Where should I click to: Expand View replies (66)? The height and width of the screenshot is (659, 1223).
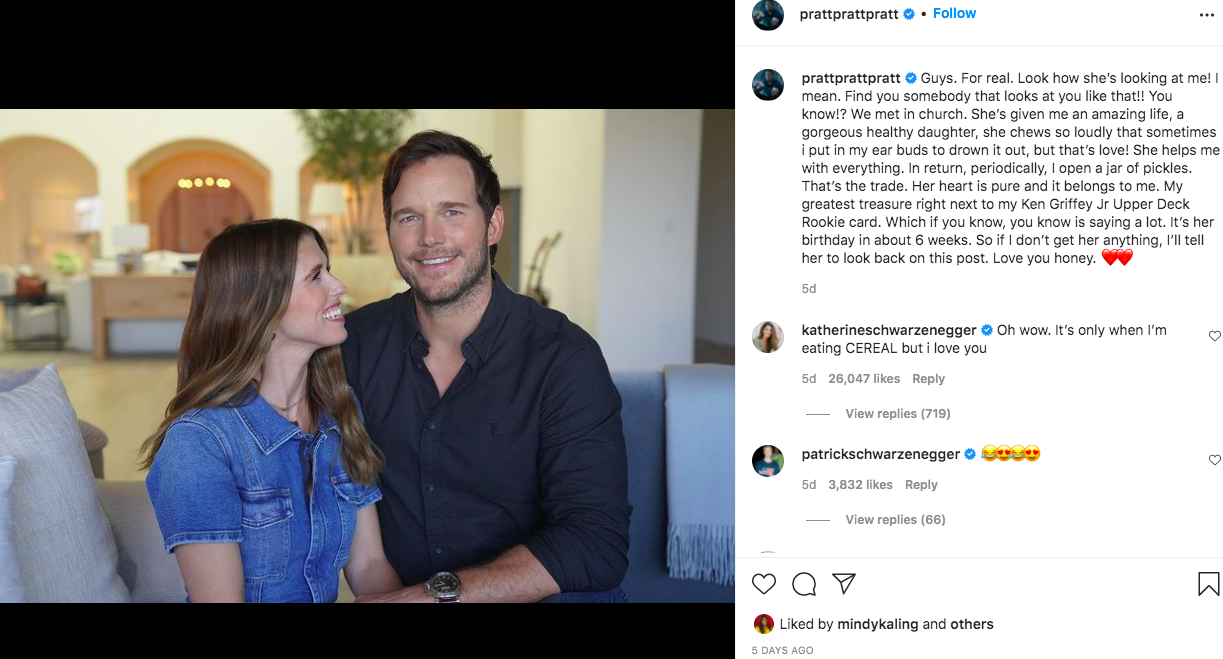[x=895, y=520]
